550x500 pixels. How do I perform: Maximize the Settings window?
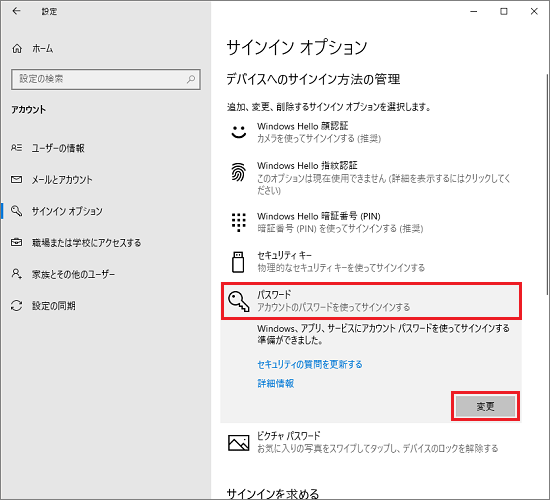(x=504, y=11)
